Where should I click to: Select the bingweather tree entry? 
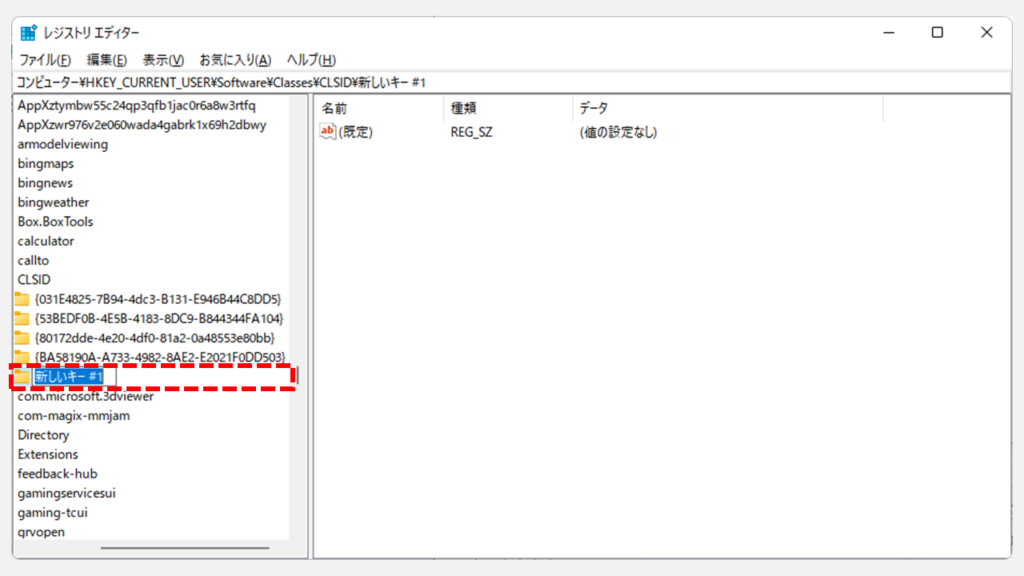[x=53, y=202]
